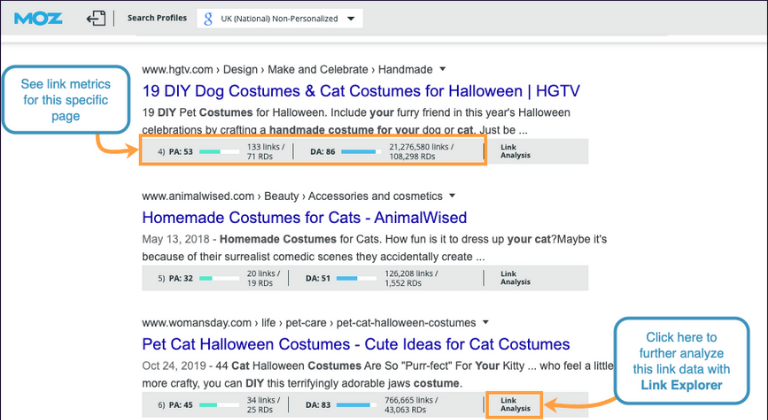This screenshot has height=420, width=768.
Task: Open the Pet Cat Halloween Costumes result
Action: tap(356, 344)
